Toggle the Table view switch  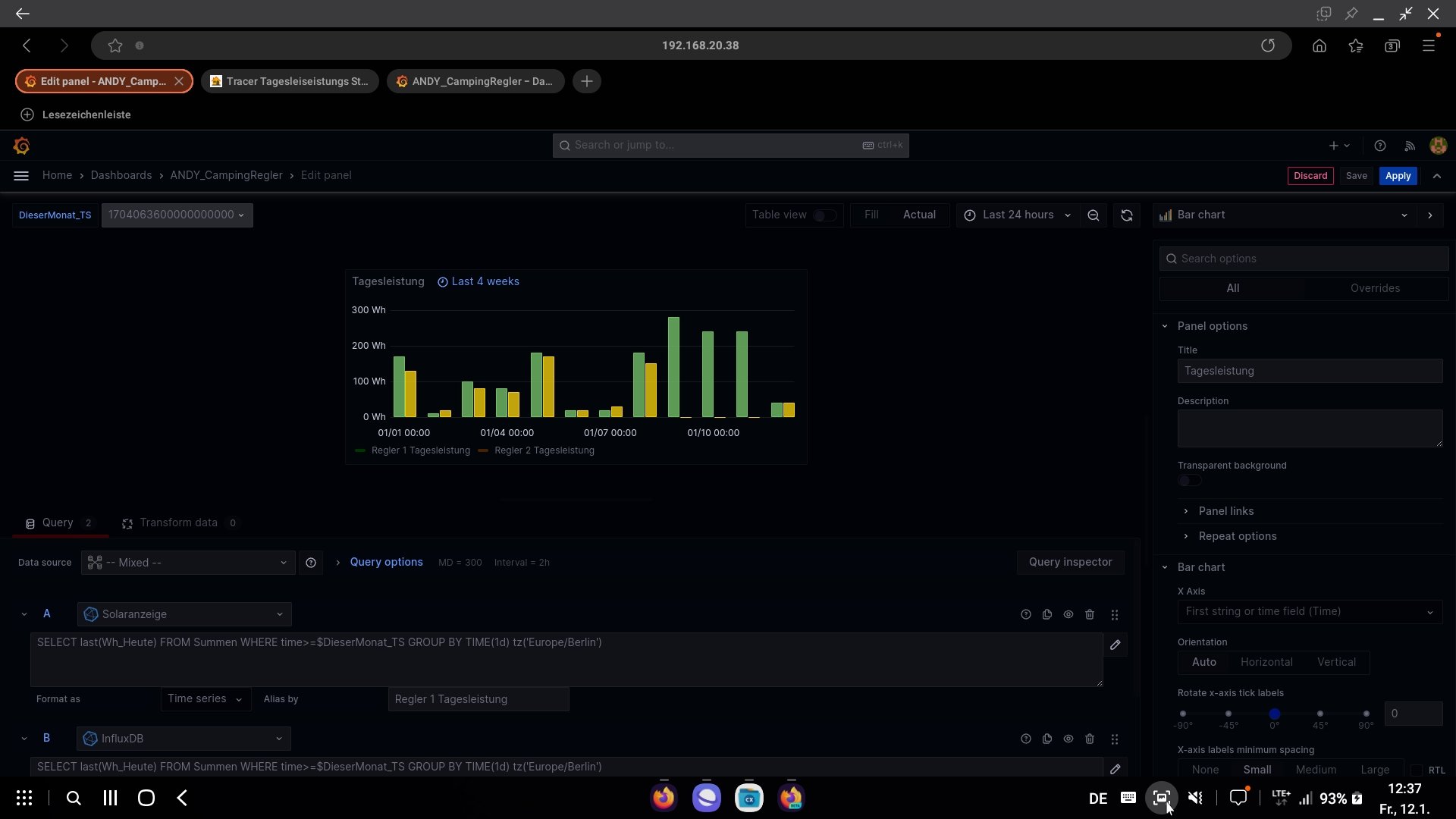click(x=824, y=215)
